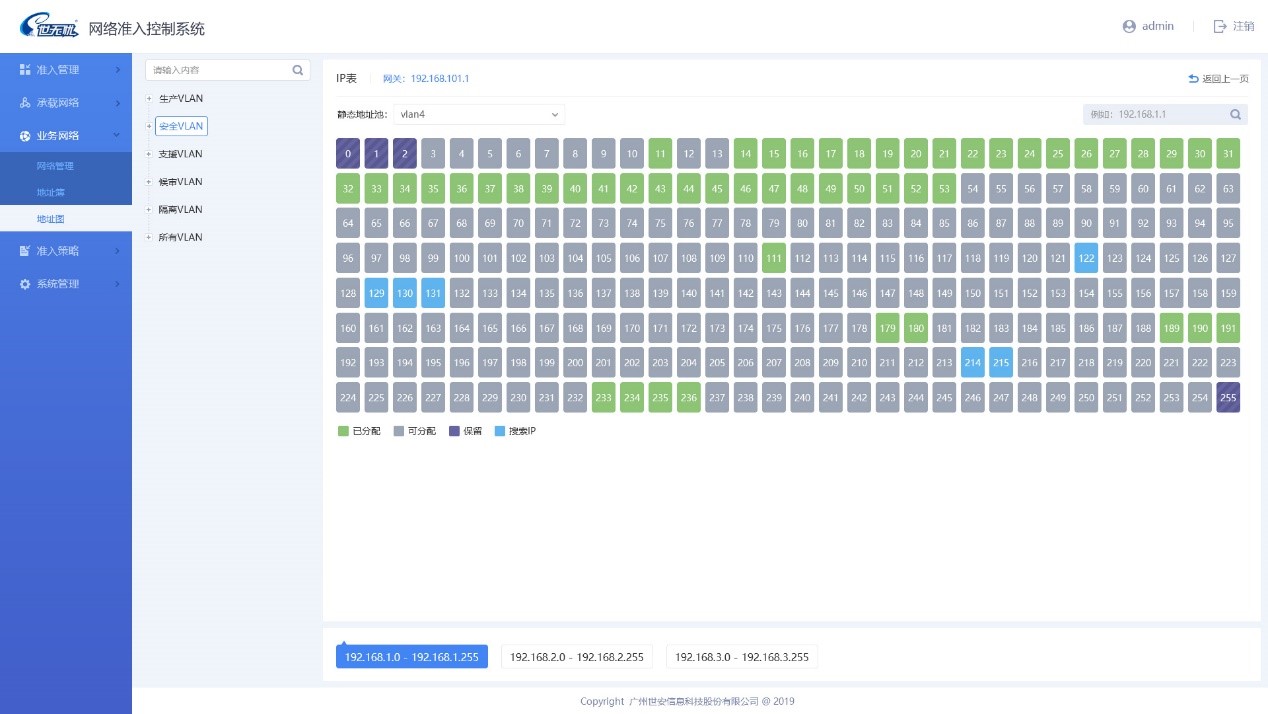The image size is (1268, 714).
Task: Expand the 生产VLAN tree node
Action: (149, 98)
